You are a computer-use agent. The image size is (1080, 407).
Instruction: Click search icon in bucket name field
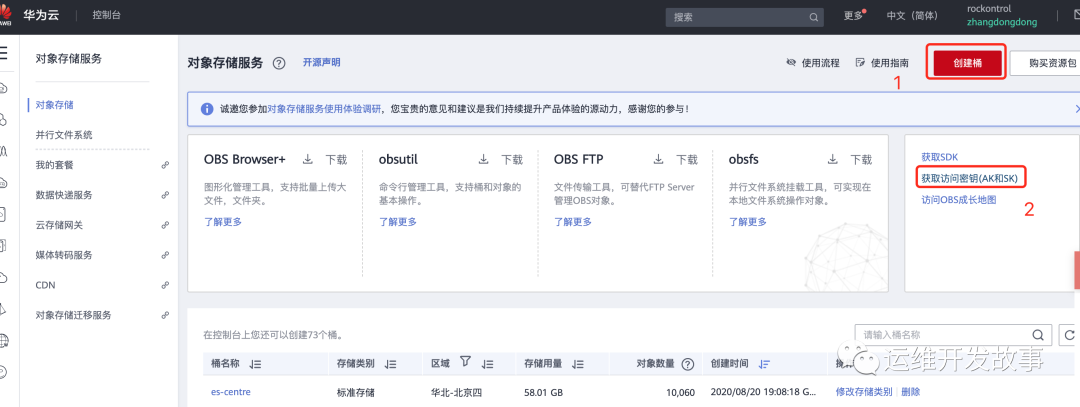[x=1038, y=335]
